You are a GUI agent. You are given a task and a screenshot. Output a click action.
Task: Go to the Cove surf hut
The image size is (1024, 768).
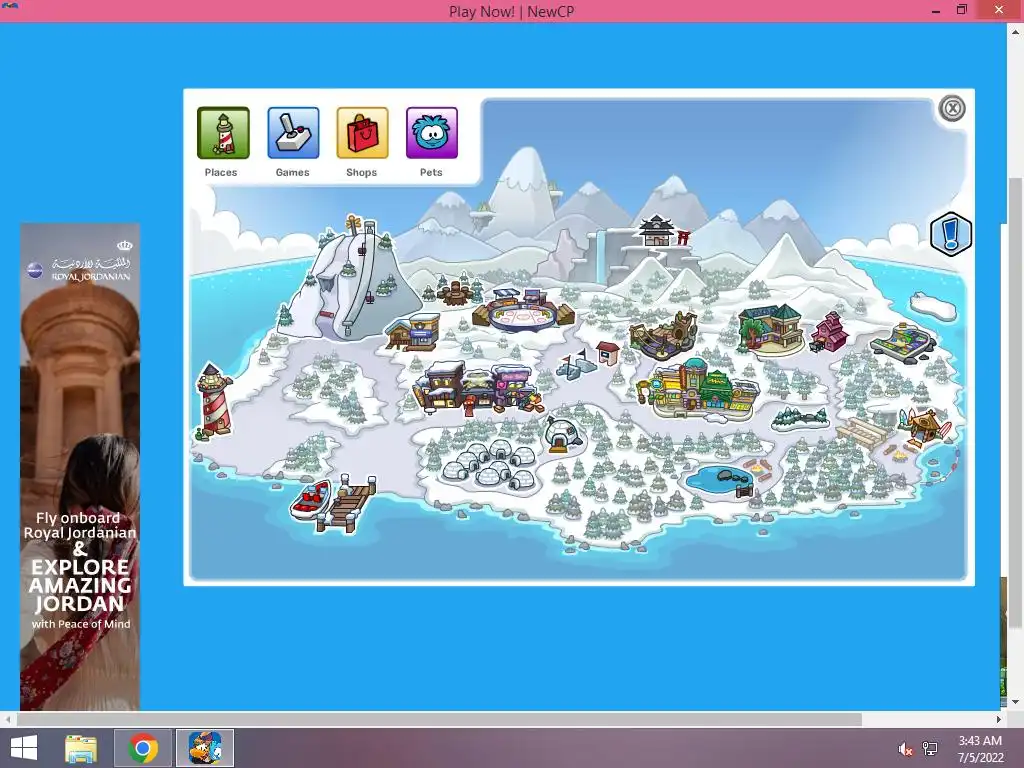click(x=924, y=429)
